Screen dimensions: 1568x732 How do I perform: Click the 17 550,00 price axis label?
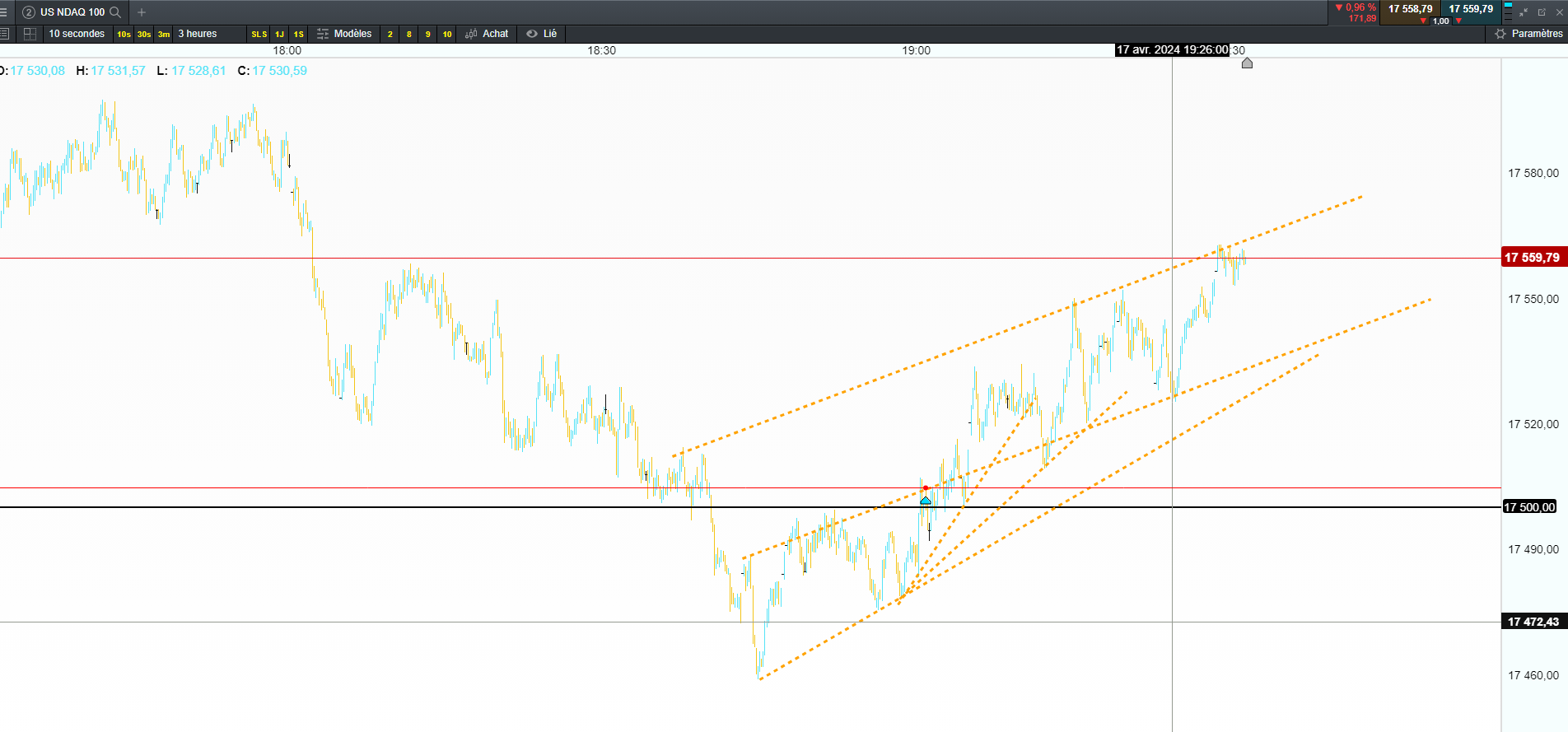(x=1533, y=299)
